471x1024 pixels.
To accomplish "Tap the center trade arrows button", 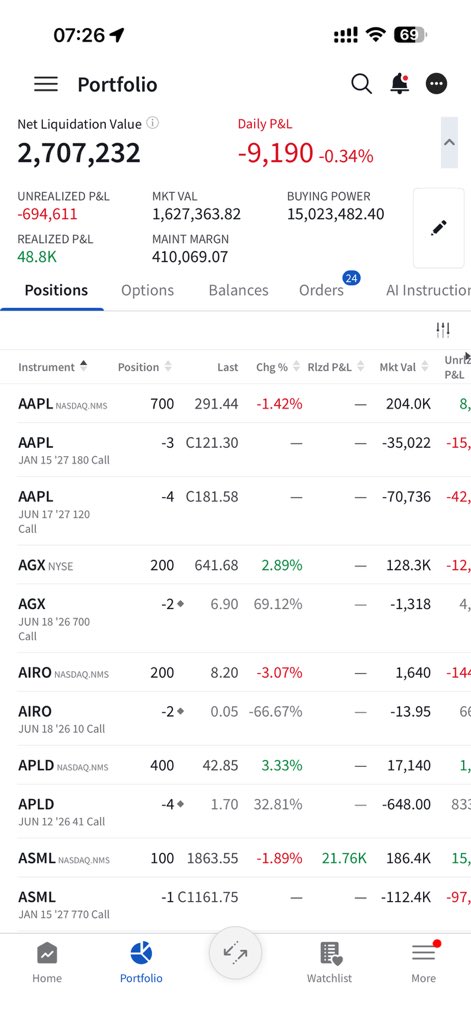I will pos(235,953).
